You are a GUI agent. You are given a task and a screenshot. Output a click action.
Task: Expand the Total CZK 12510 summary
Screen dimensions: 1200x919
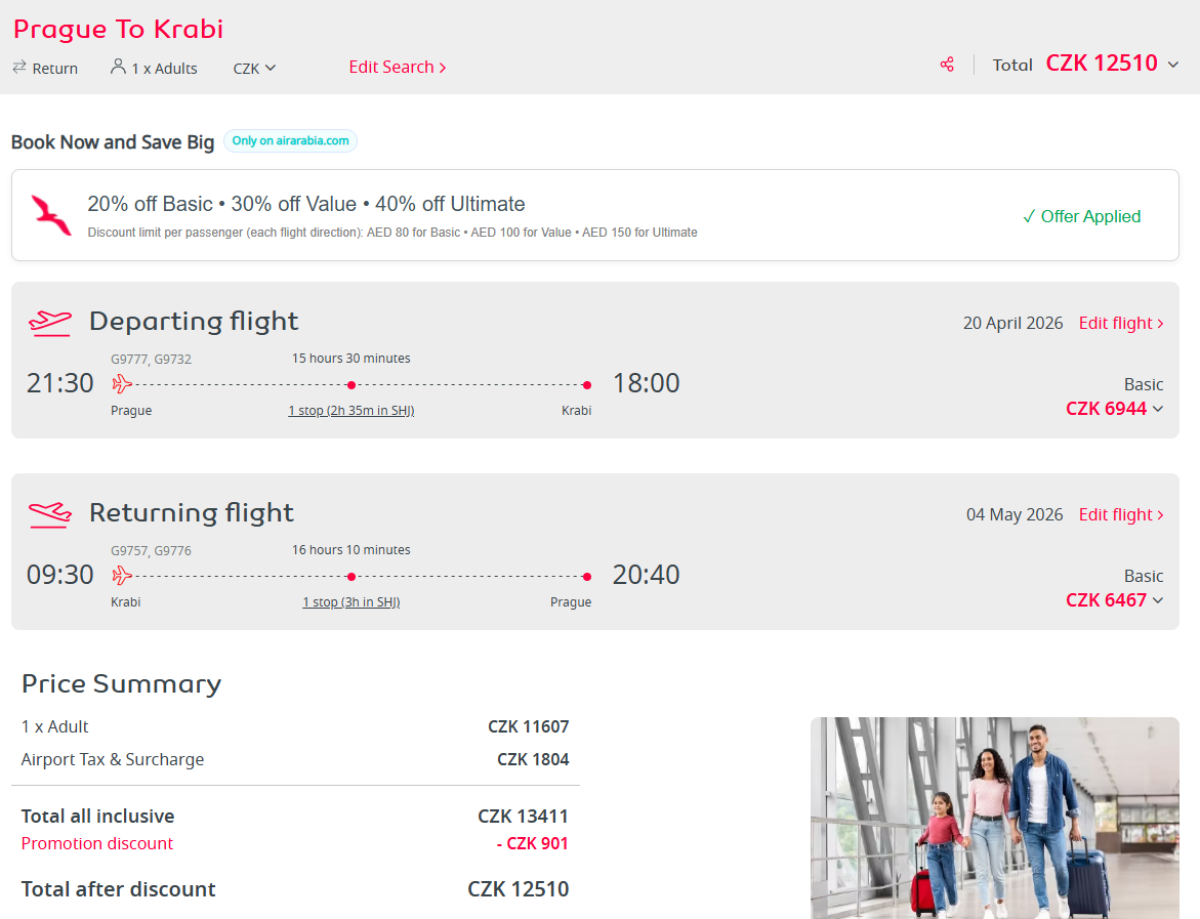click(x=1173, y=65)
